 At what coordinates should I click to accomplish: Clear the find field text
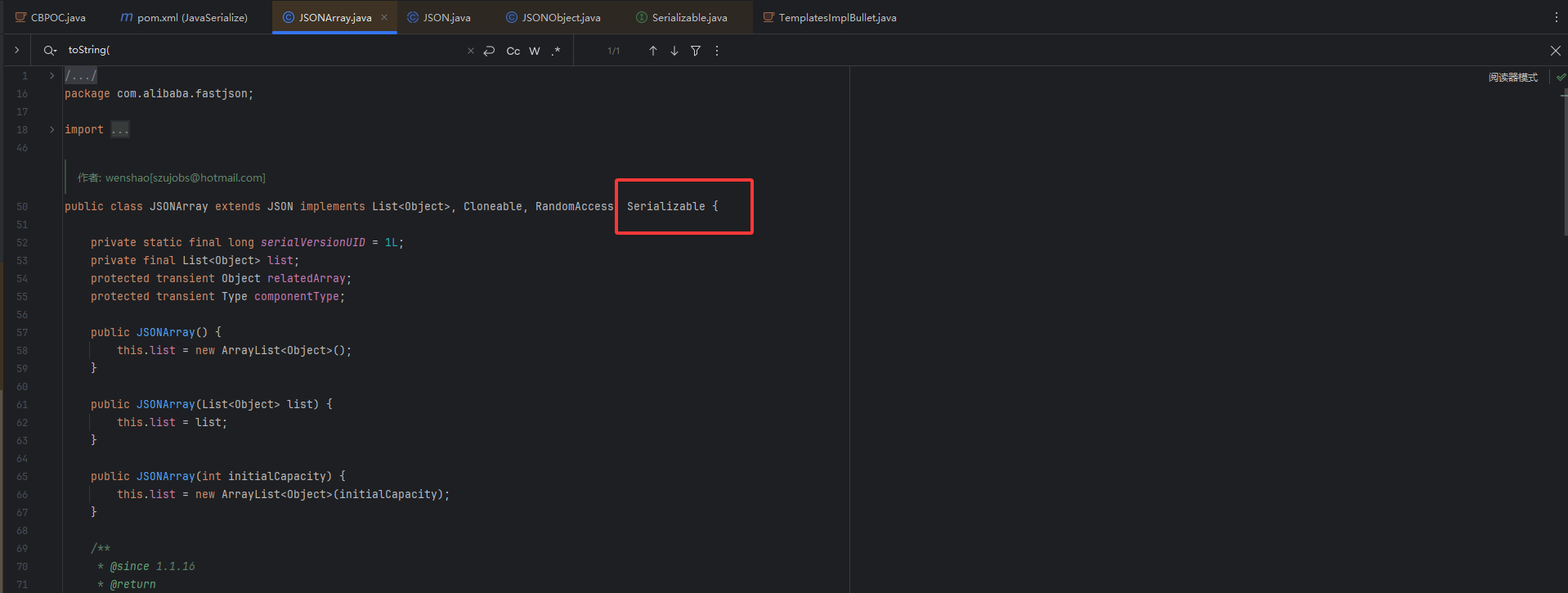(470, 51)
